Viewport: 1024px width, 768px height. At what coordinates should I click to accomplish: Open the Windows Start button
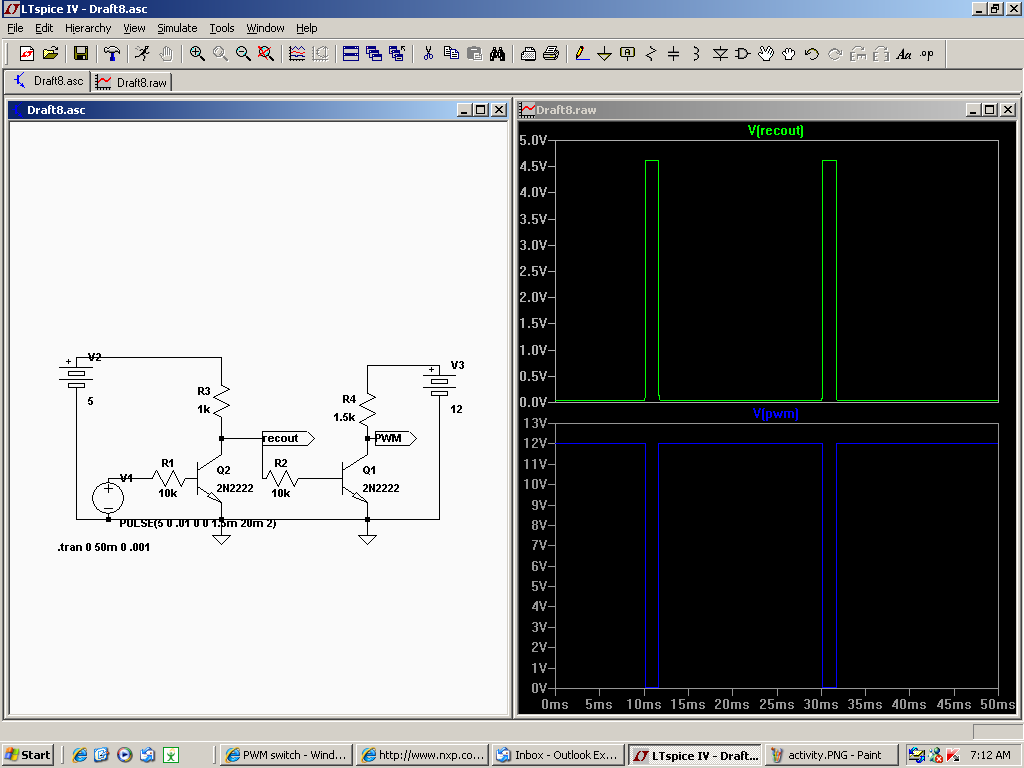click(27, 755)
